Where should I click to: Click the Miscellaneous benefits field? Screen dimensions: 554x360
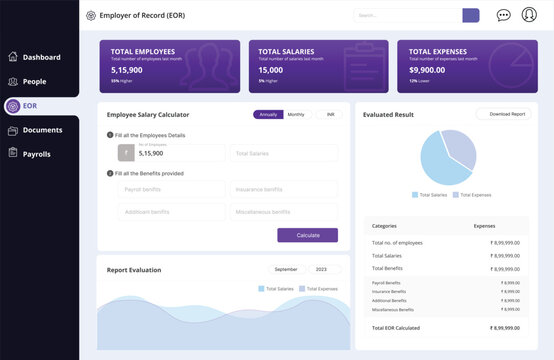284,212
